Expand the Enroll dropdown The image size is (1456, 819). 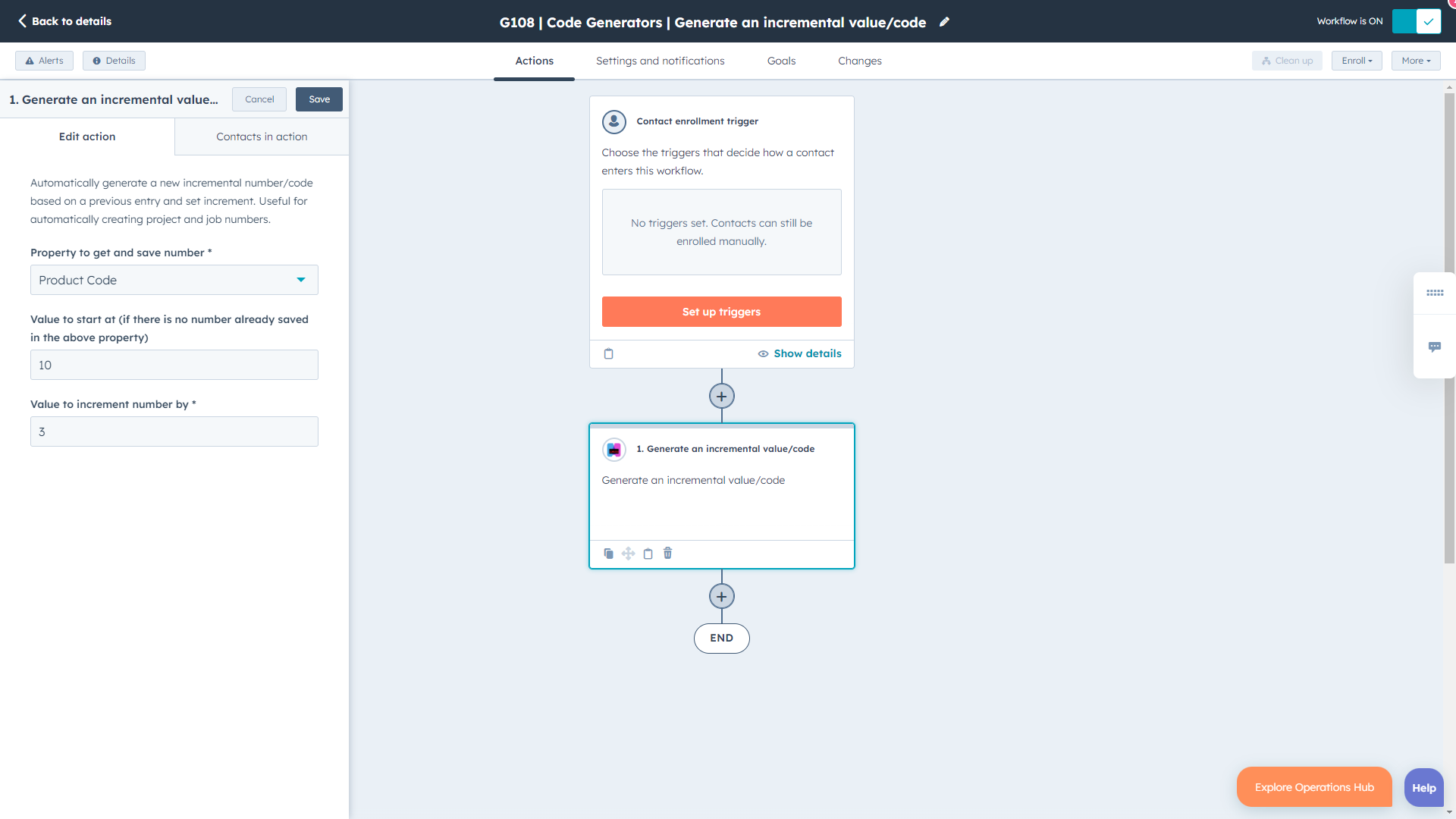click(1357, 60)
